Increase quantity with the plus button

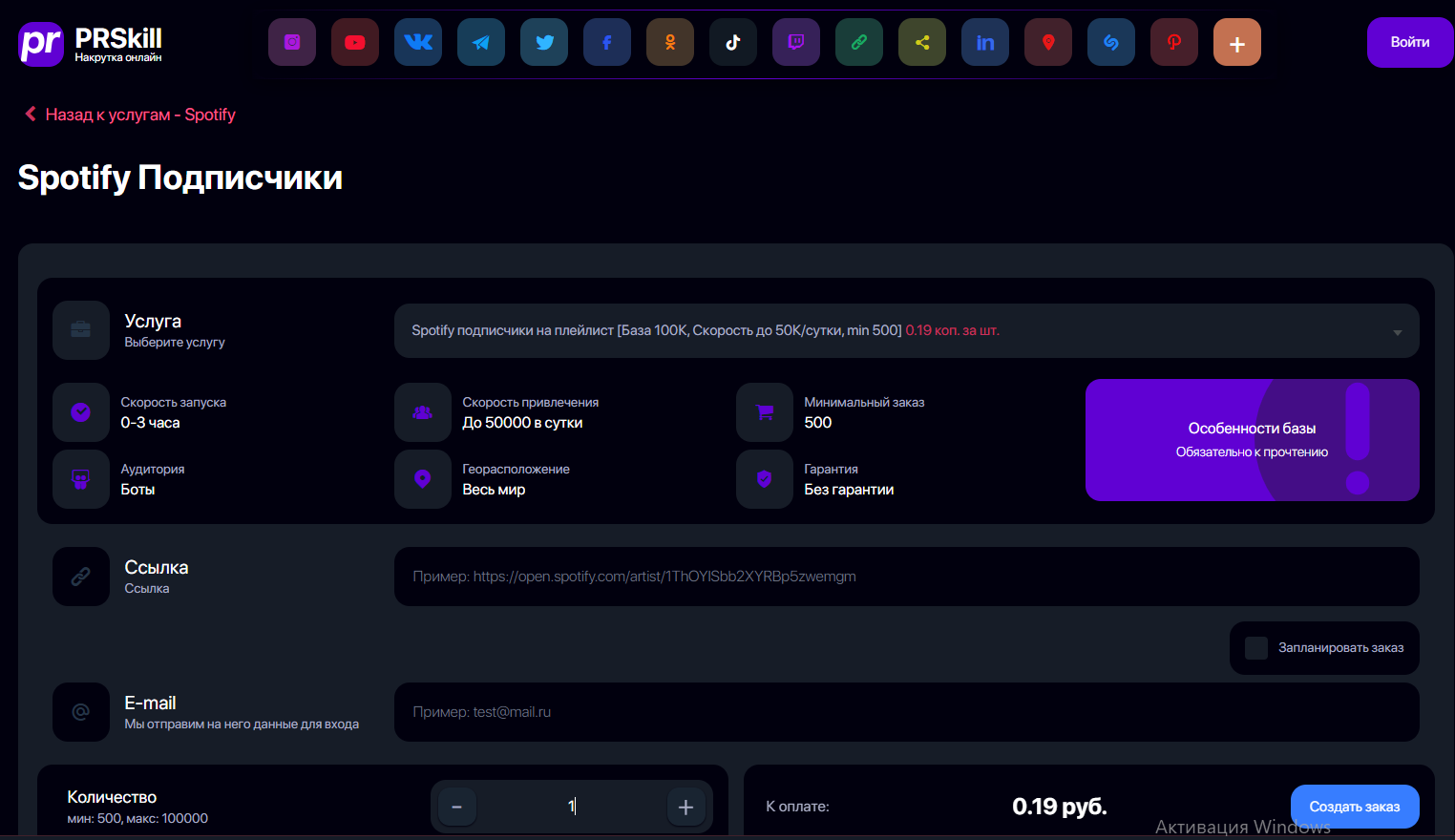[x=685, y=807]
